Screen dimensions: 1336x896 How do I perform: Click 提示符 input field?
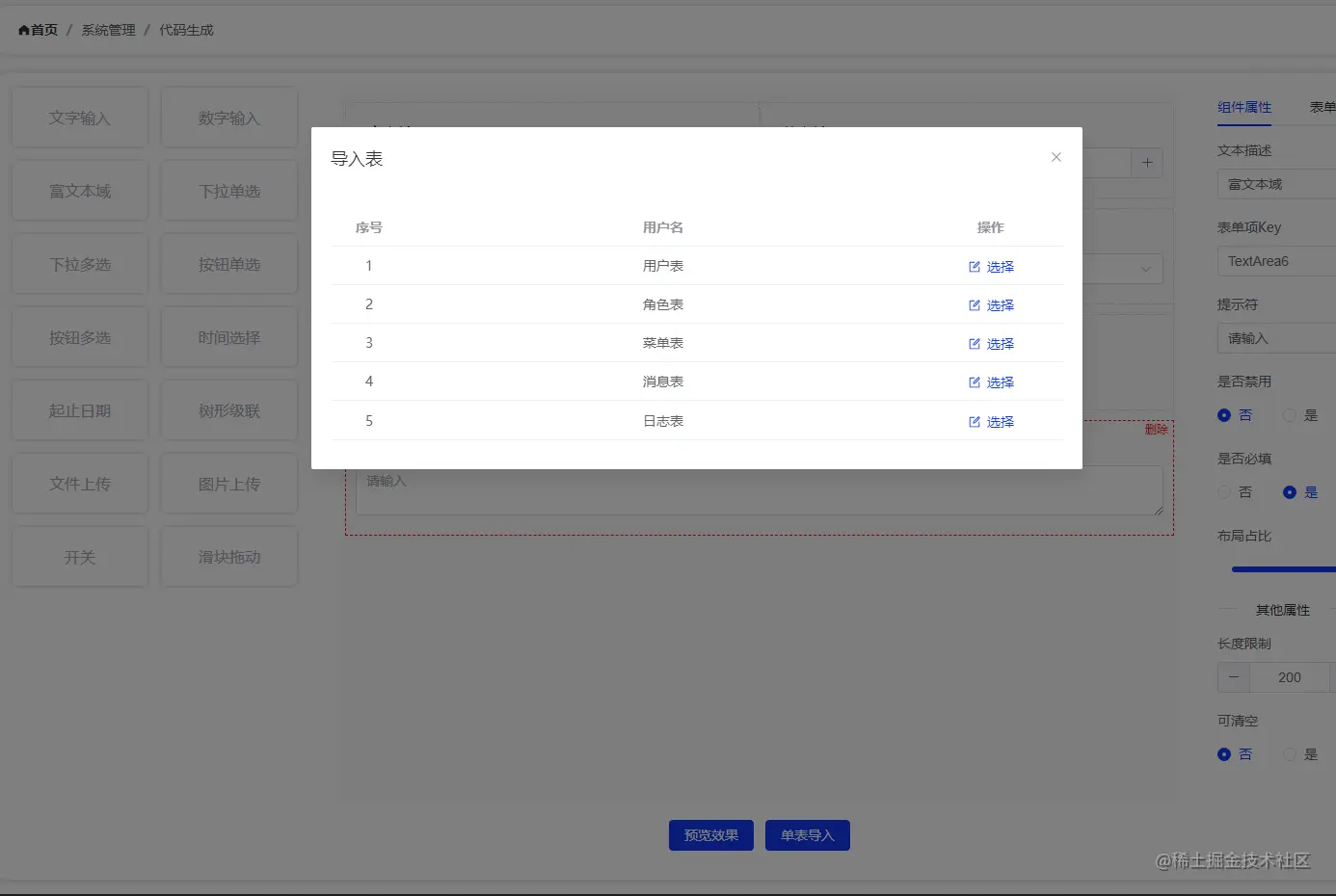[x=1276, y=338]
